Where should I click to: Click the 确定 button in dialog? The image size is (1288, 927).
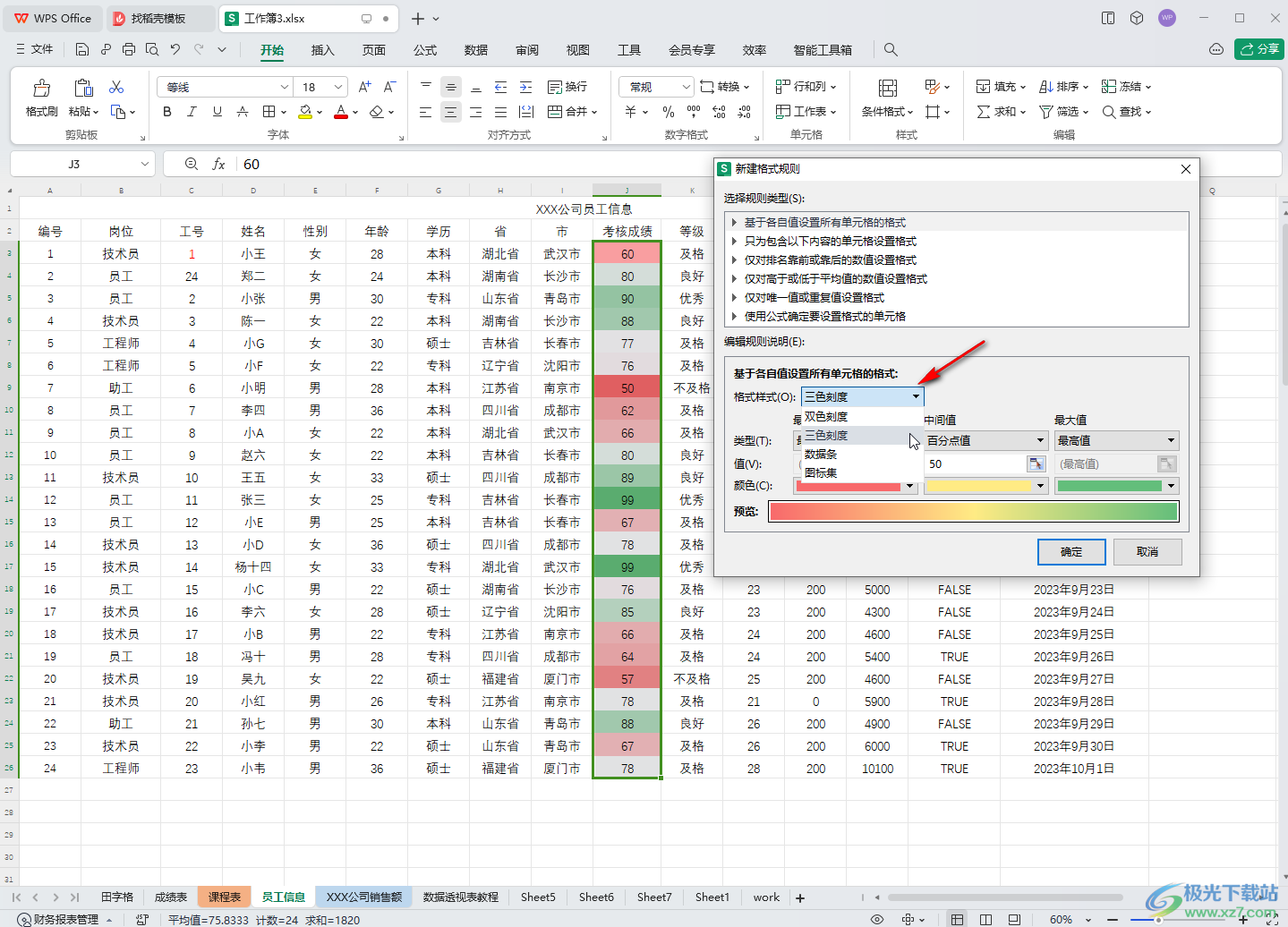pos(1071,552)
